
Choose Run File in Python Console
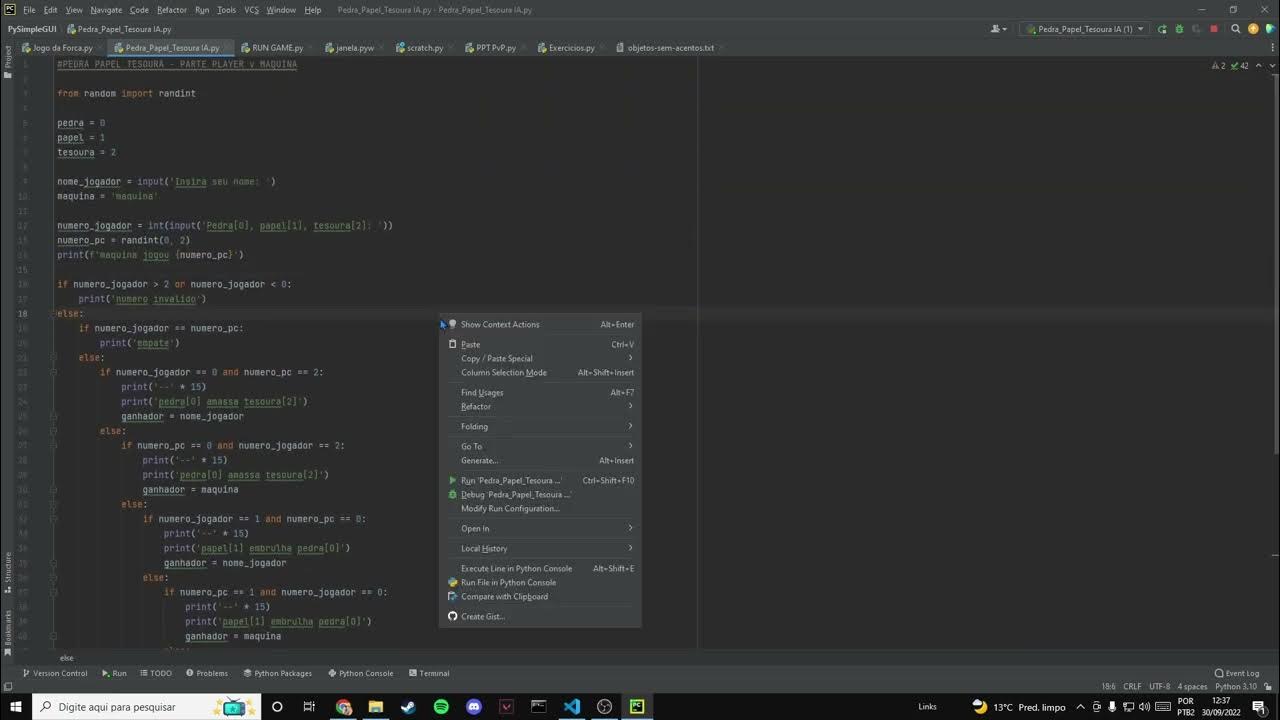540,583
